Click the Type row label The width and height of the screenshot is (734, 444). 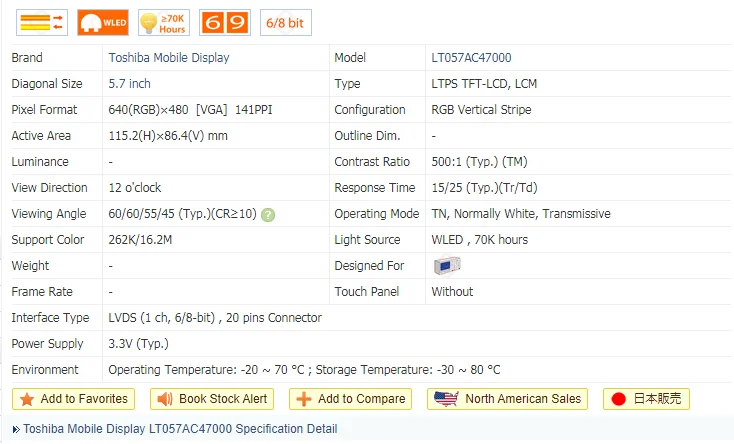coord(347,84)
